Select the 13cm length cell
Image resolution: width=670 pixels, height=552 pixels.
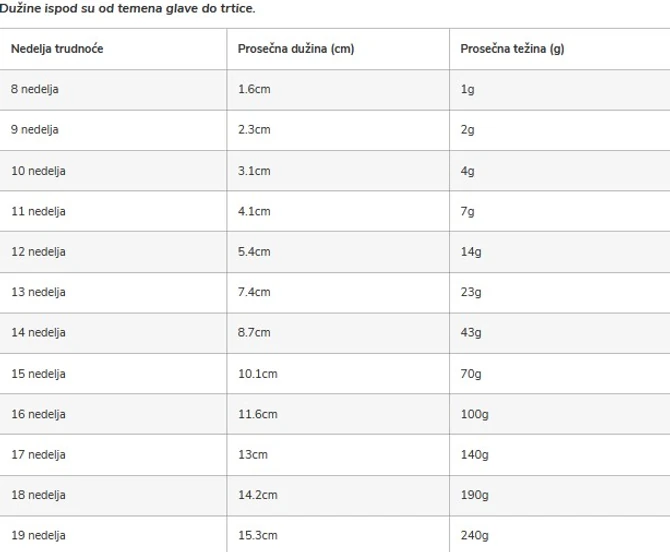(x=251, y=454)
